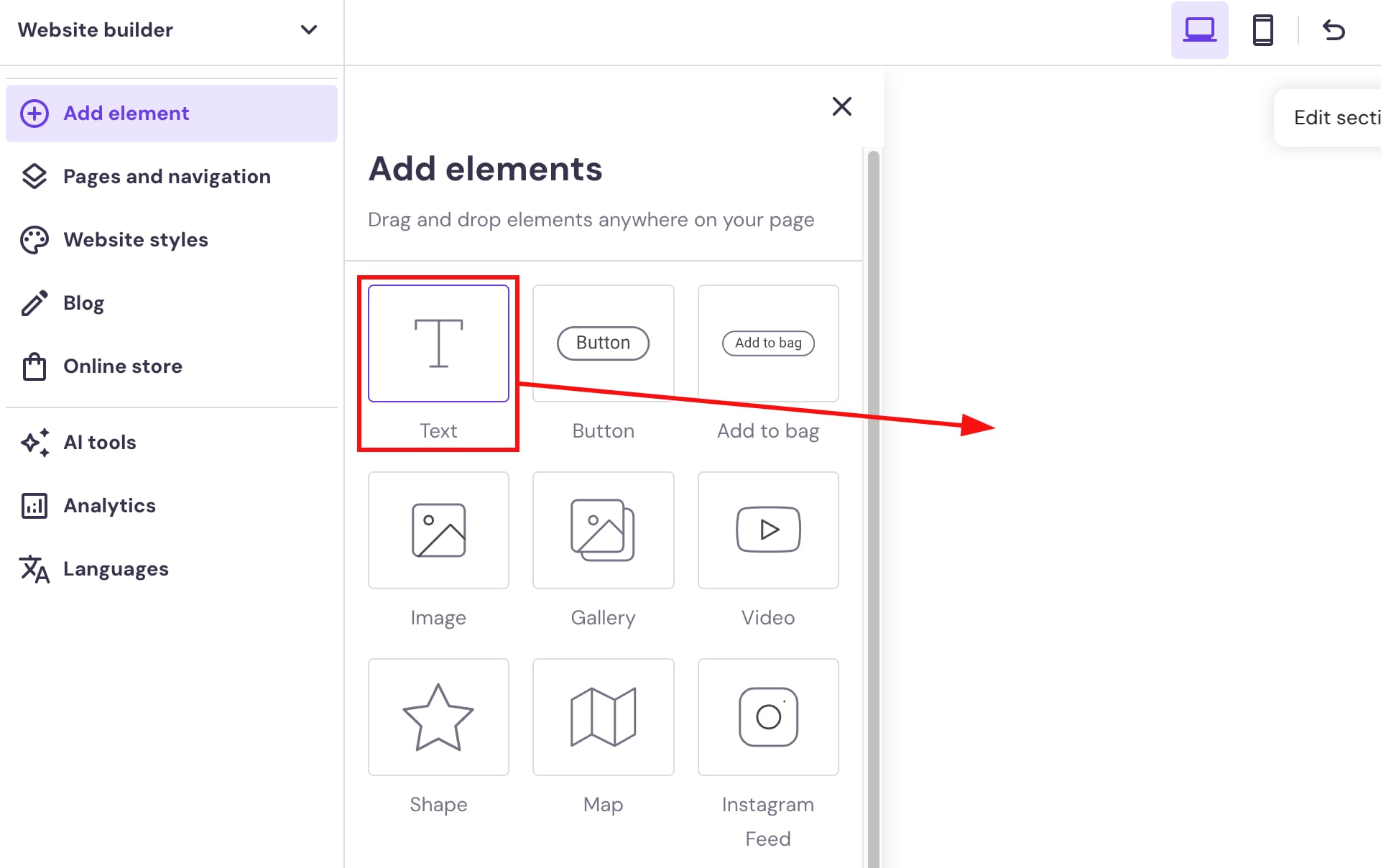
Task: Select the Image element icon
Action: point(438,530)
